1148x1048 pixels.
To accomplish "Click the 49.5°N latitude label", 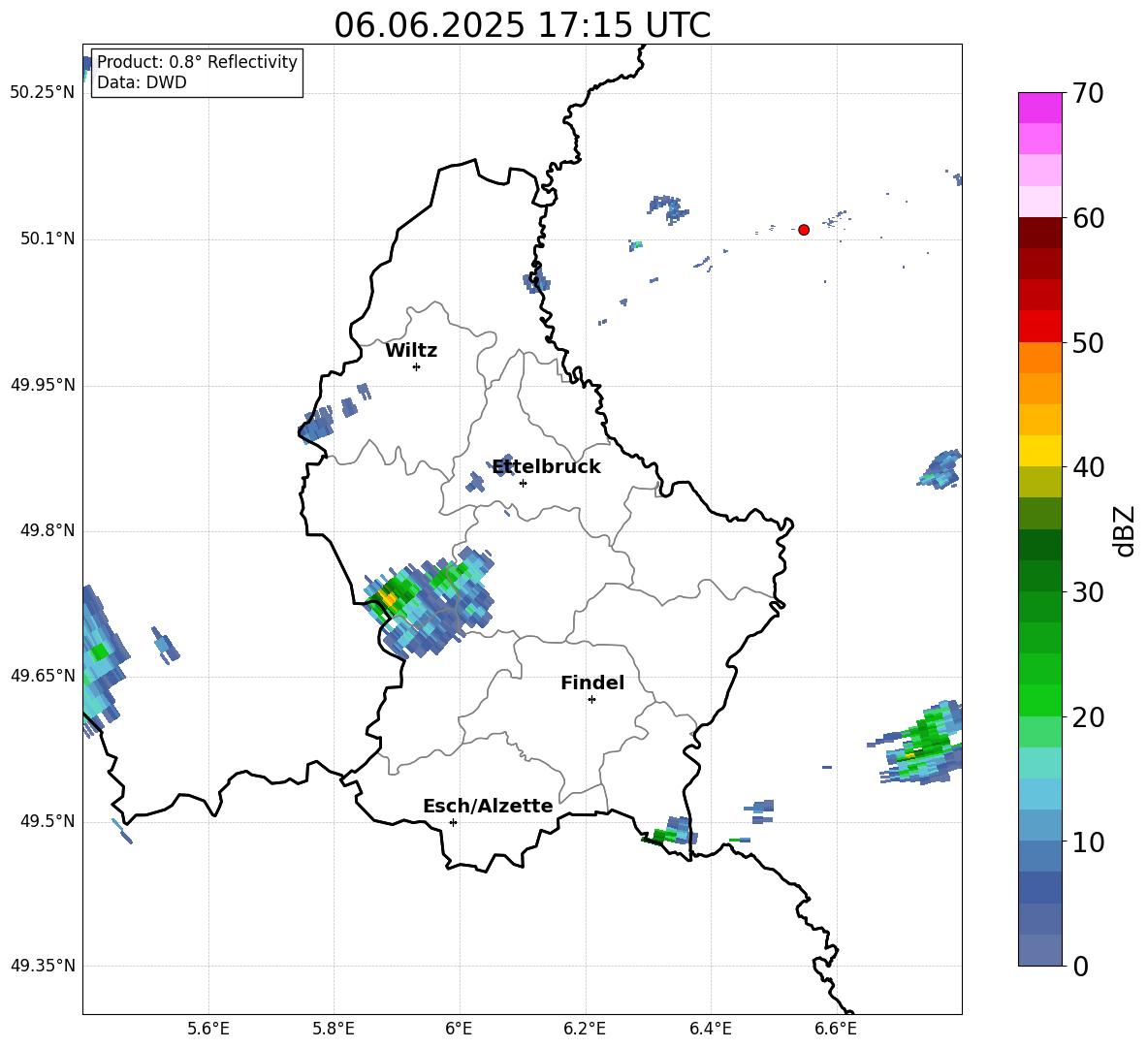I will (48, 820).
